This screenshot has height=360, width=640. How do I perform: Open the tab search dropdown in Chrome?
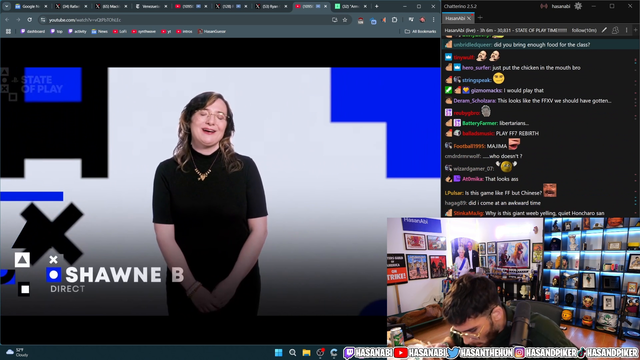coord(7,7)
